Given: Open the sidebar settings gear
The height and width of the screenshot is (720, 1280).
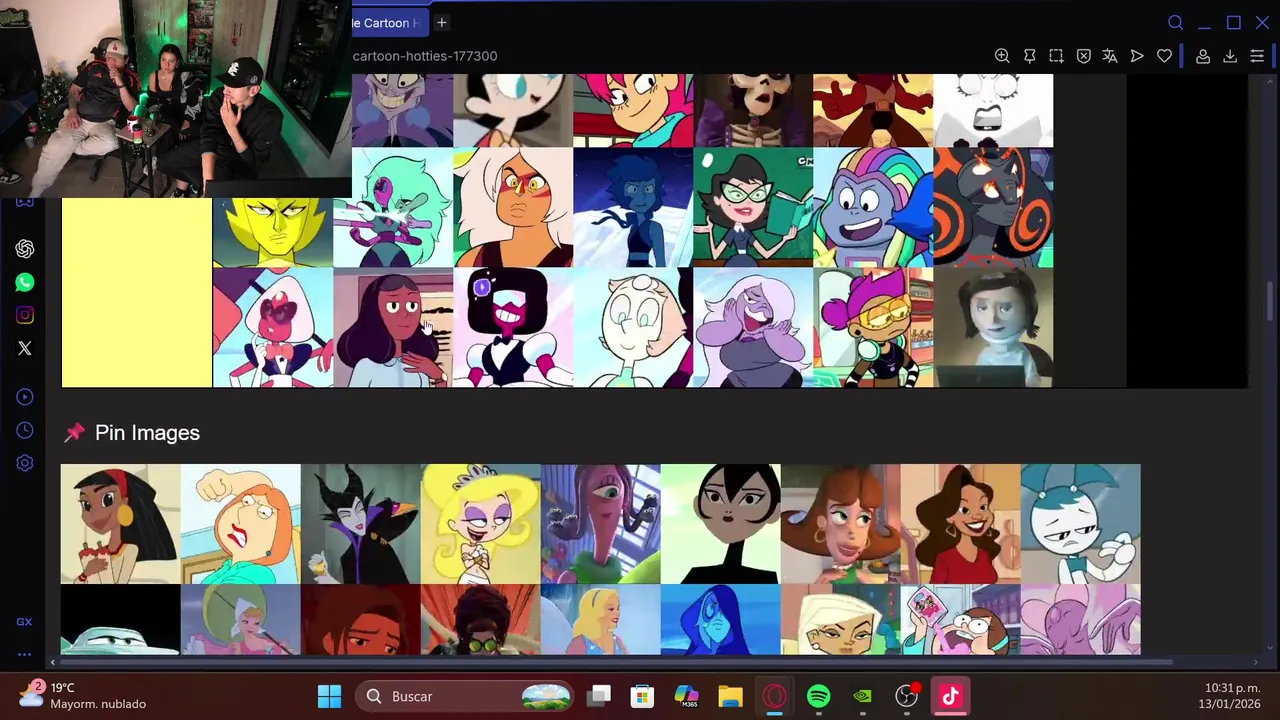Looking at the screenshot, I should click(x=25, y=463).
